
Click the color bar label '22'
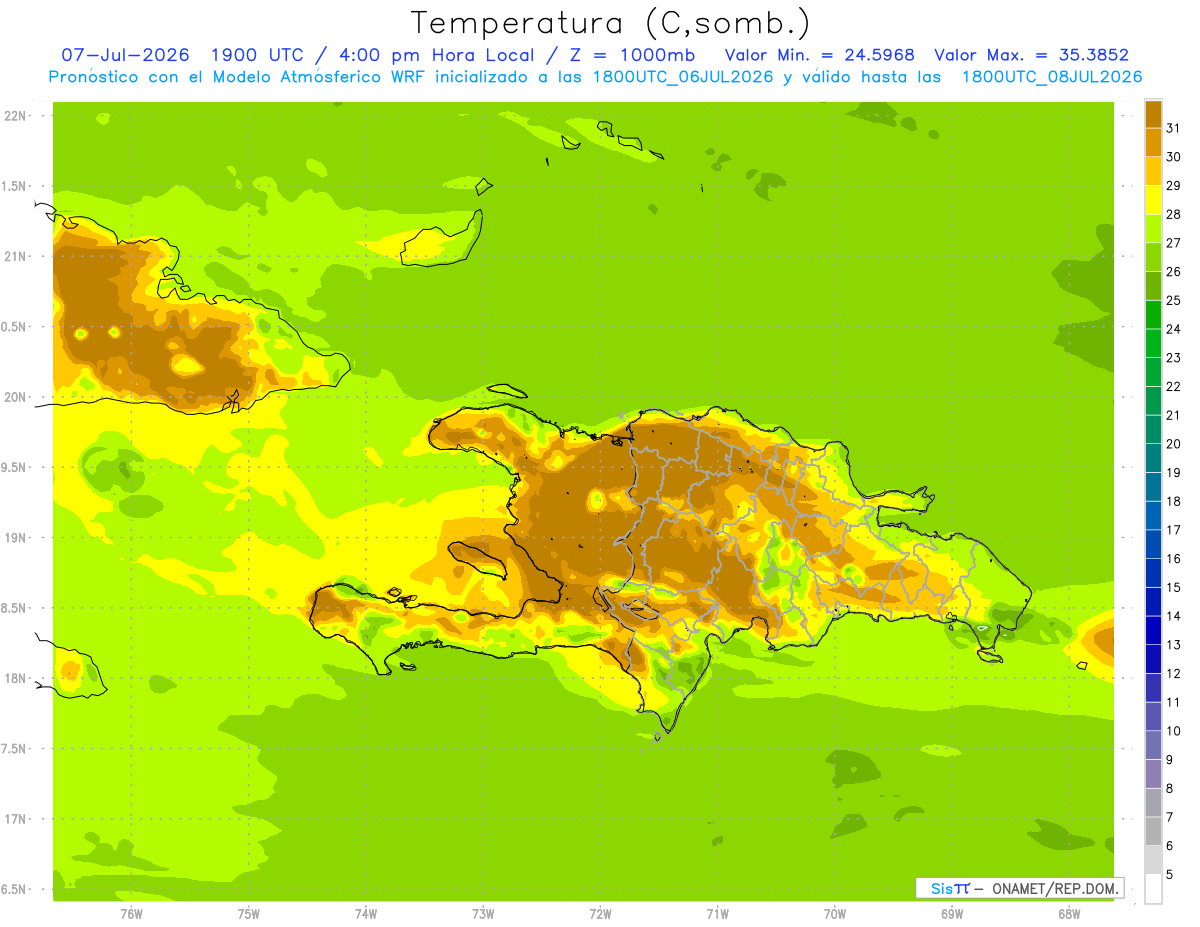[x=1173, y=387]
